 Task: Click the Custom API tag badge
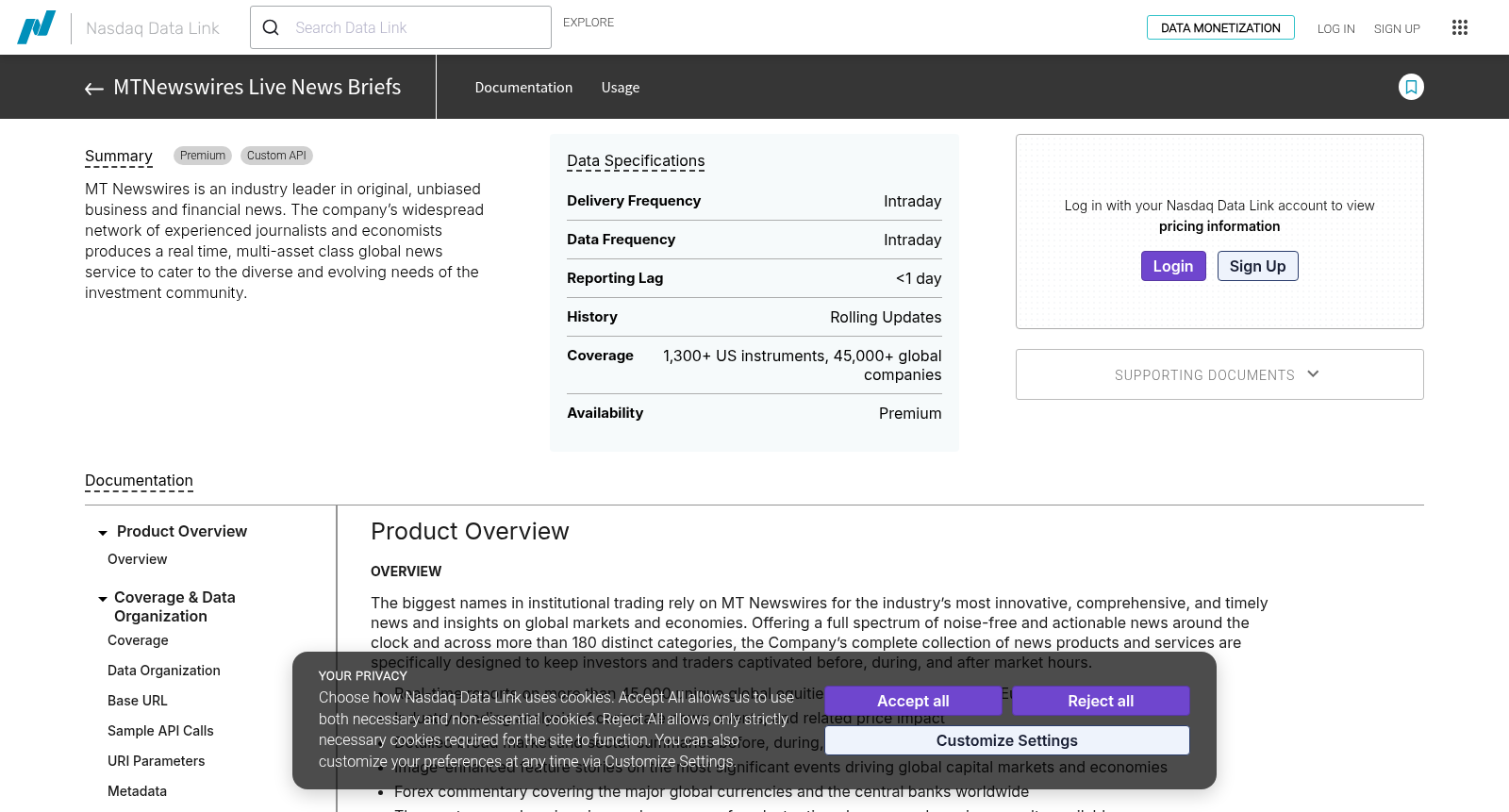point(276,156)
